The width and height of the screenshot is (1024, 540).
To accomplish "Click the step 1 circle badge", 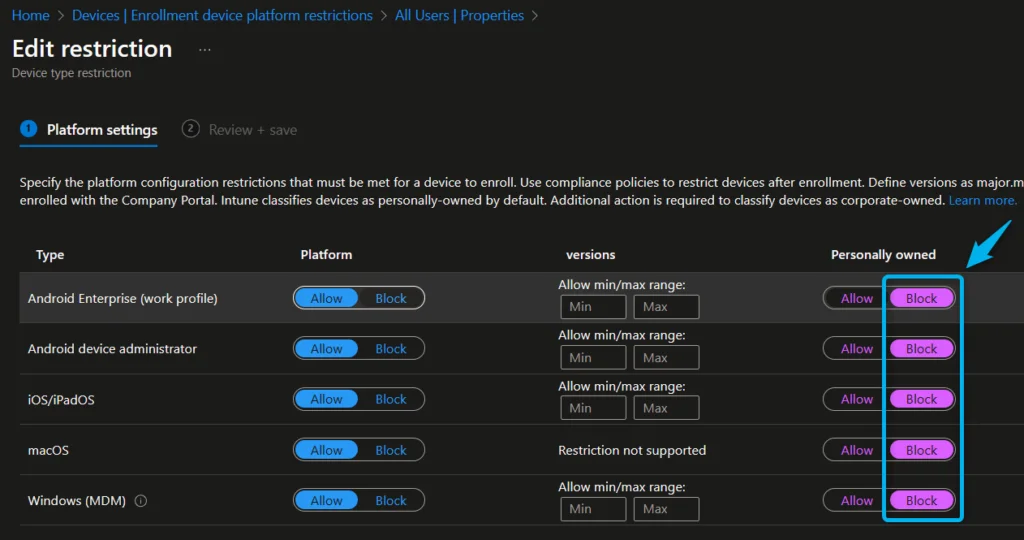I will click(28, 129).
